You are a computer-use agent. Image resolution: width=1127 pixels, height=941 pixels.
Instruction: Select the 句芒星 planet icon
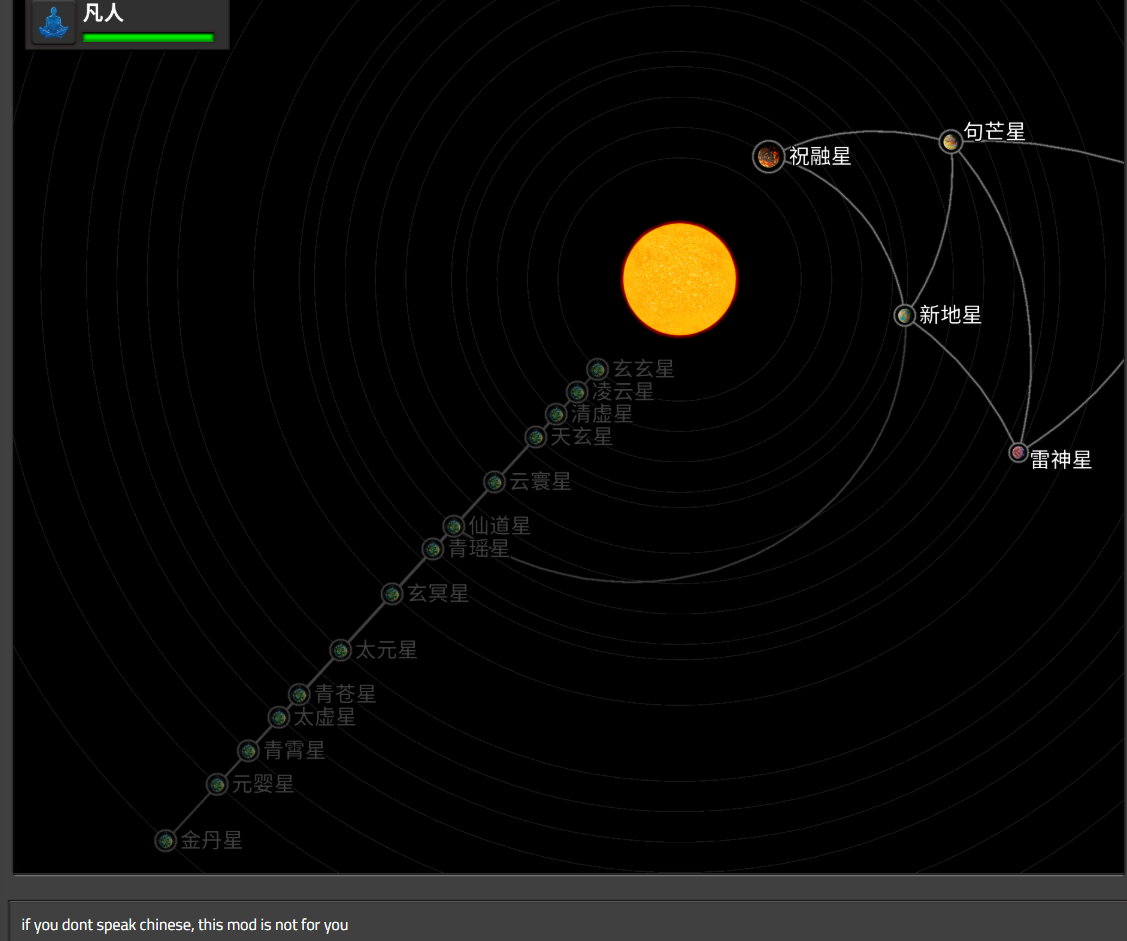coord(951,141)
